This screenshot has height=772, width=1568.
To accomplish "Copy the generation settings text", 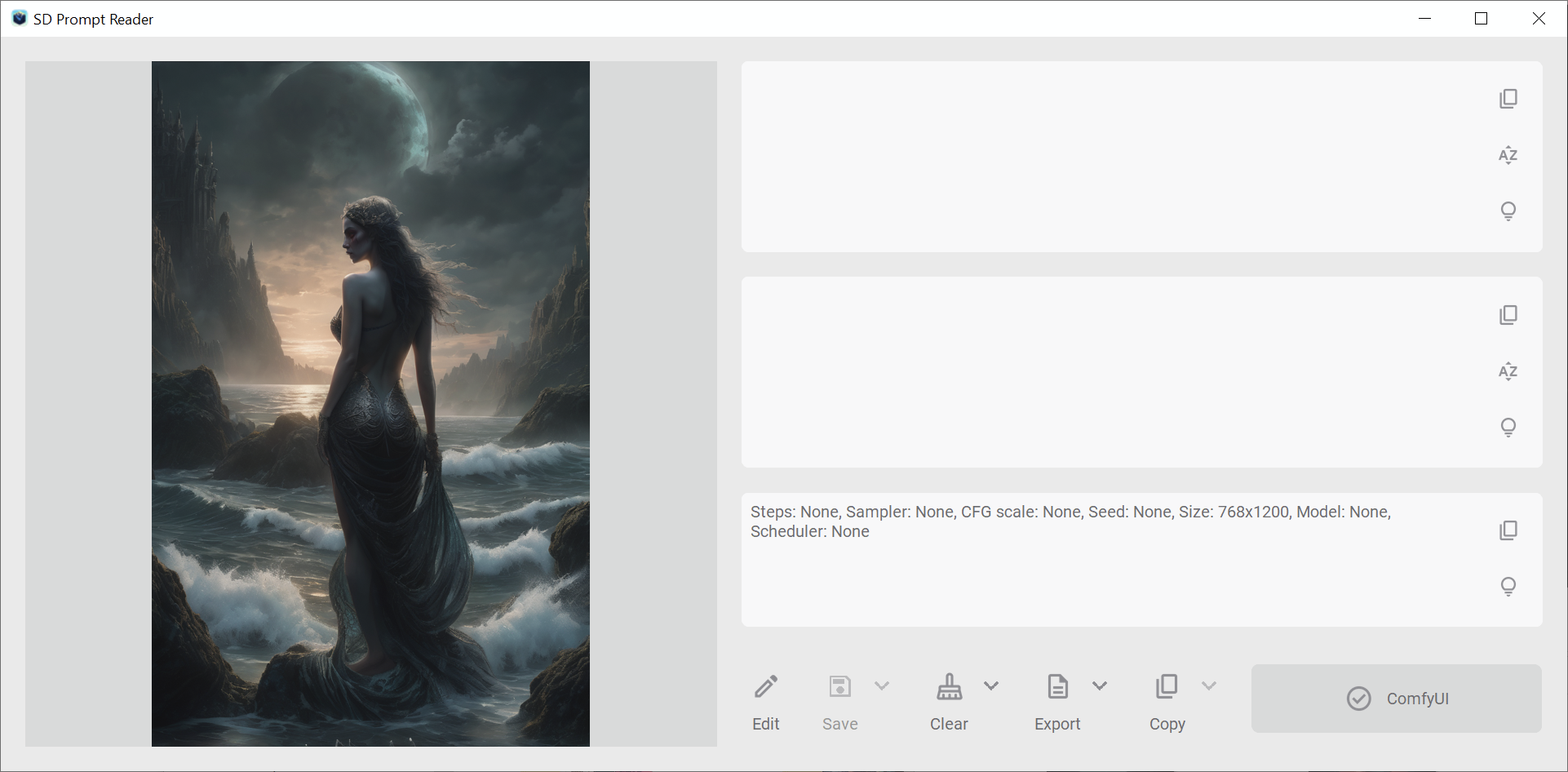I will pyautogui.click(x=1508, y=530).
